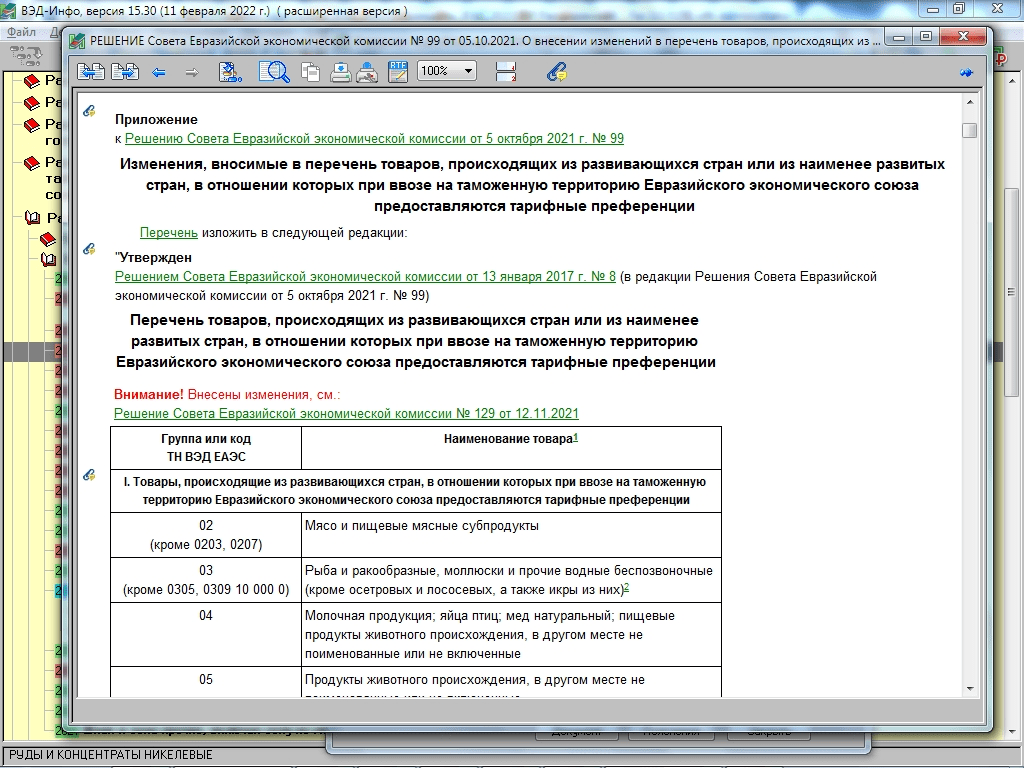The width and height of the screenshot is (1024, 768).
Task: Click the margin clip icon beside "Утвержден"
Action: (89, 249)
